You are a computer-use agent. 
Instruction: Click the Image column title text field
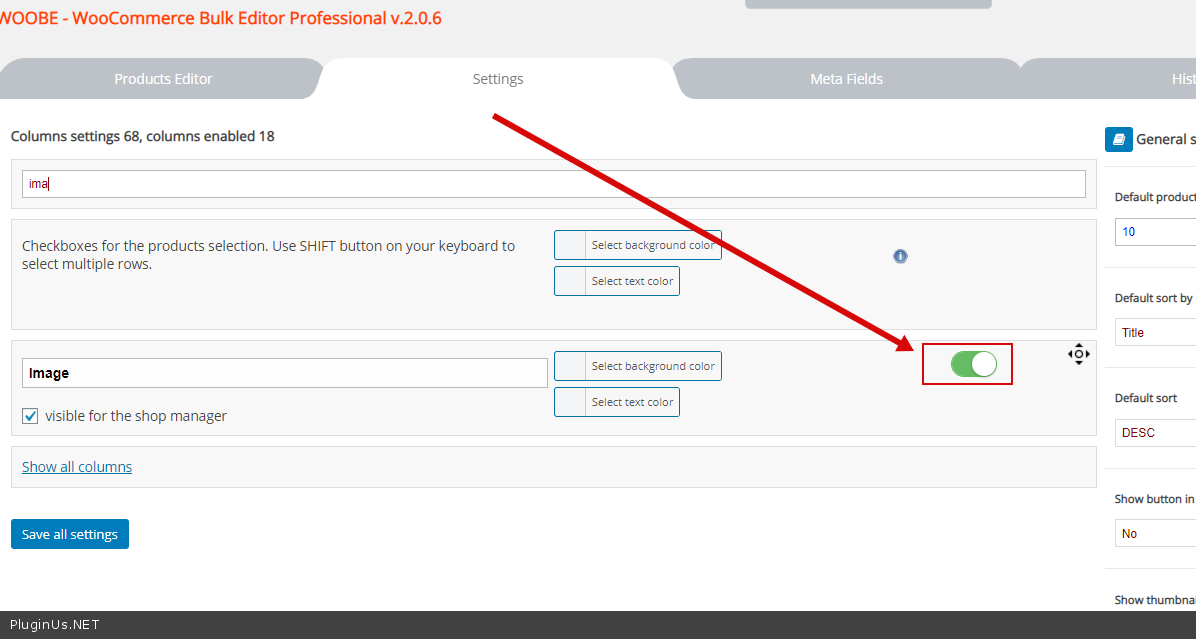284,373
